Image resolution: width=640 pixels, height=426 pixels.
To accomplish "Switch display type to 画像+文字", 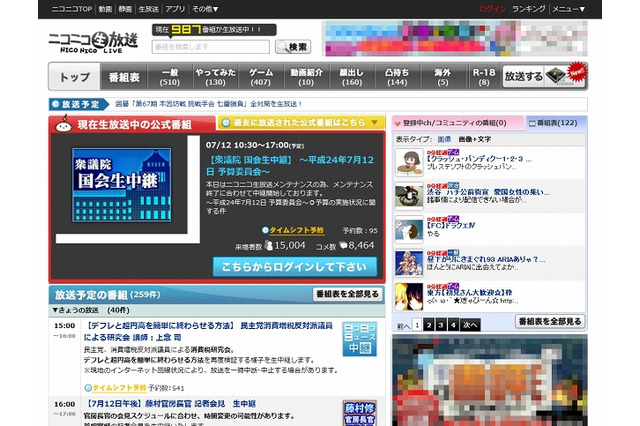I will pos(474,139).
